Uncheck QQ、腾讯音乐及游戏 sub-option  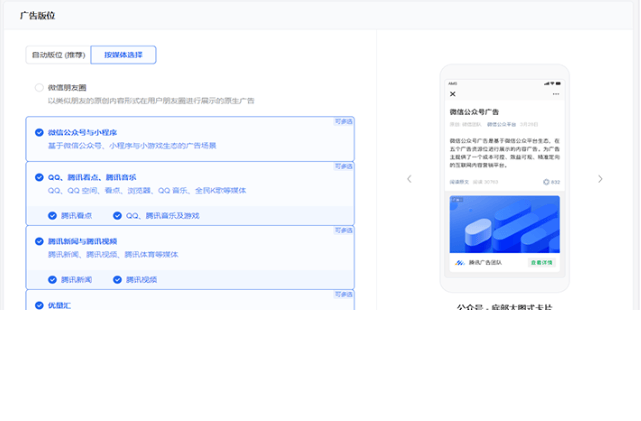tap(117, 215)
